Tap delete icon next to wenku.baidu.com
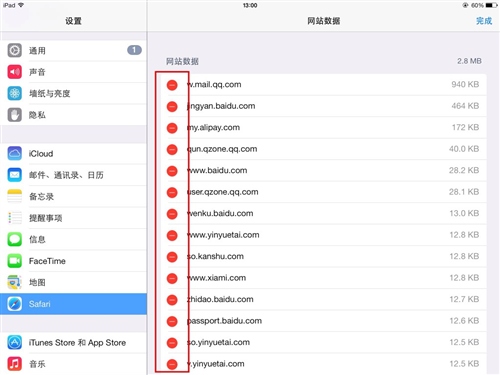 [172, 214]
